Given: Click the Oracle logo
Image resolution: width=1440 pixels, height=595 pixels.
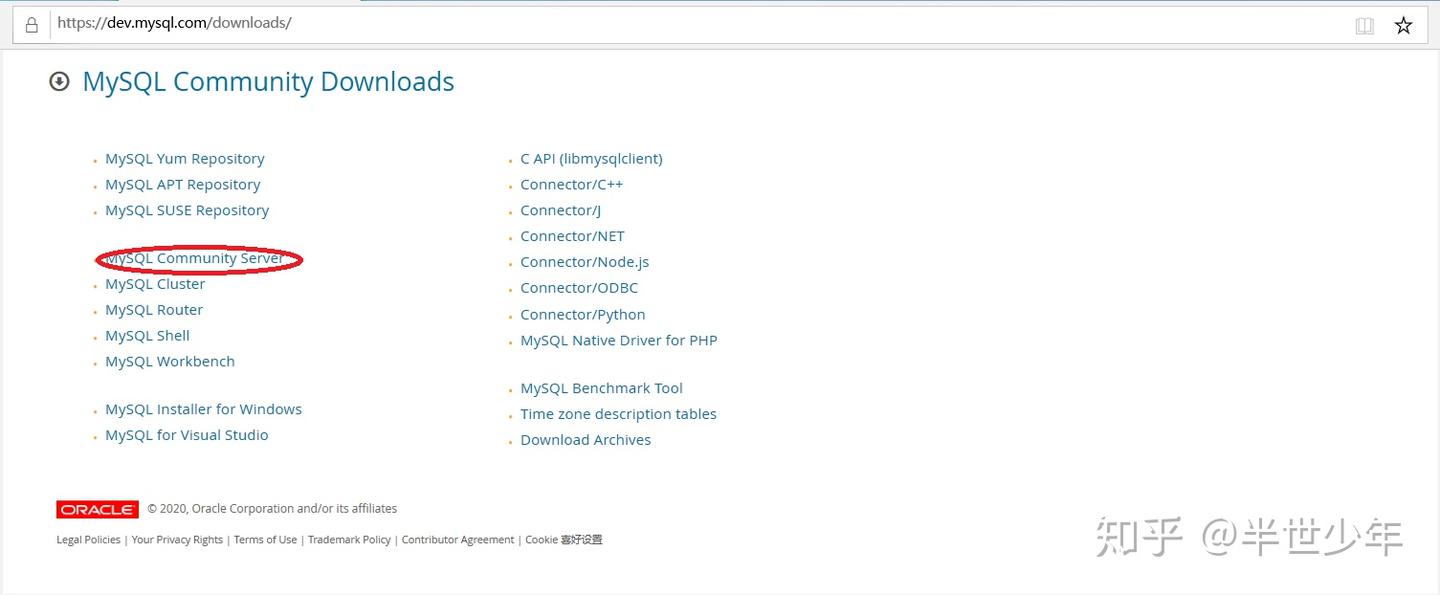Looking at the screenshot, I should (97, 509).
